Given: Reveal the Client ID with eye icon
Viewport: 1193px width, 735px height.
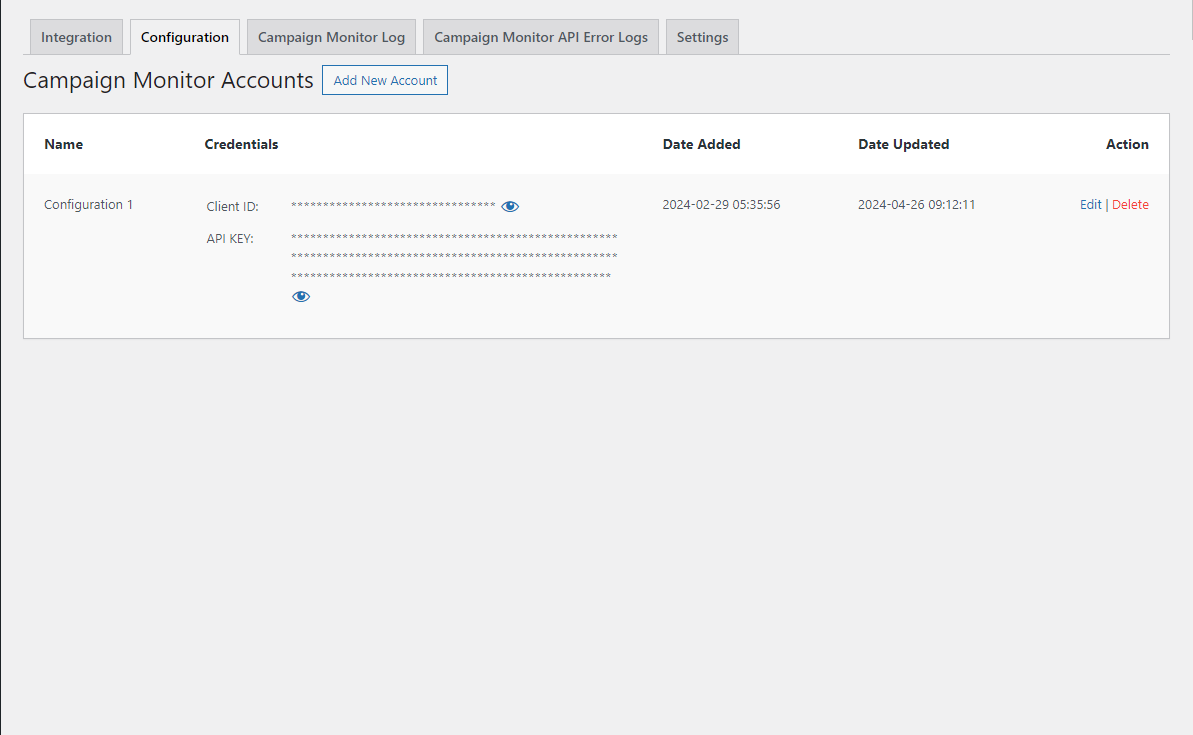Looking at the screenshot, I should point(510,206).
